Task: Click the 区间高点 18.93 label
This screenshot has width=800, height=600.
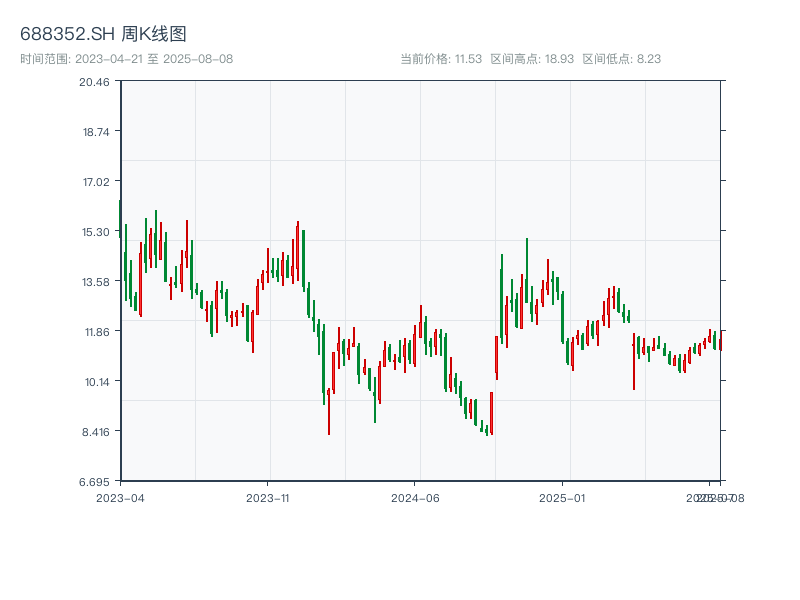Action: click(532, 59)
